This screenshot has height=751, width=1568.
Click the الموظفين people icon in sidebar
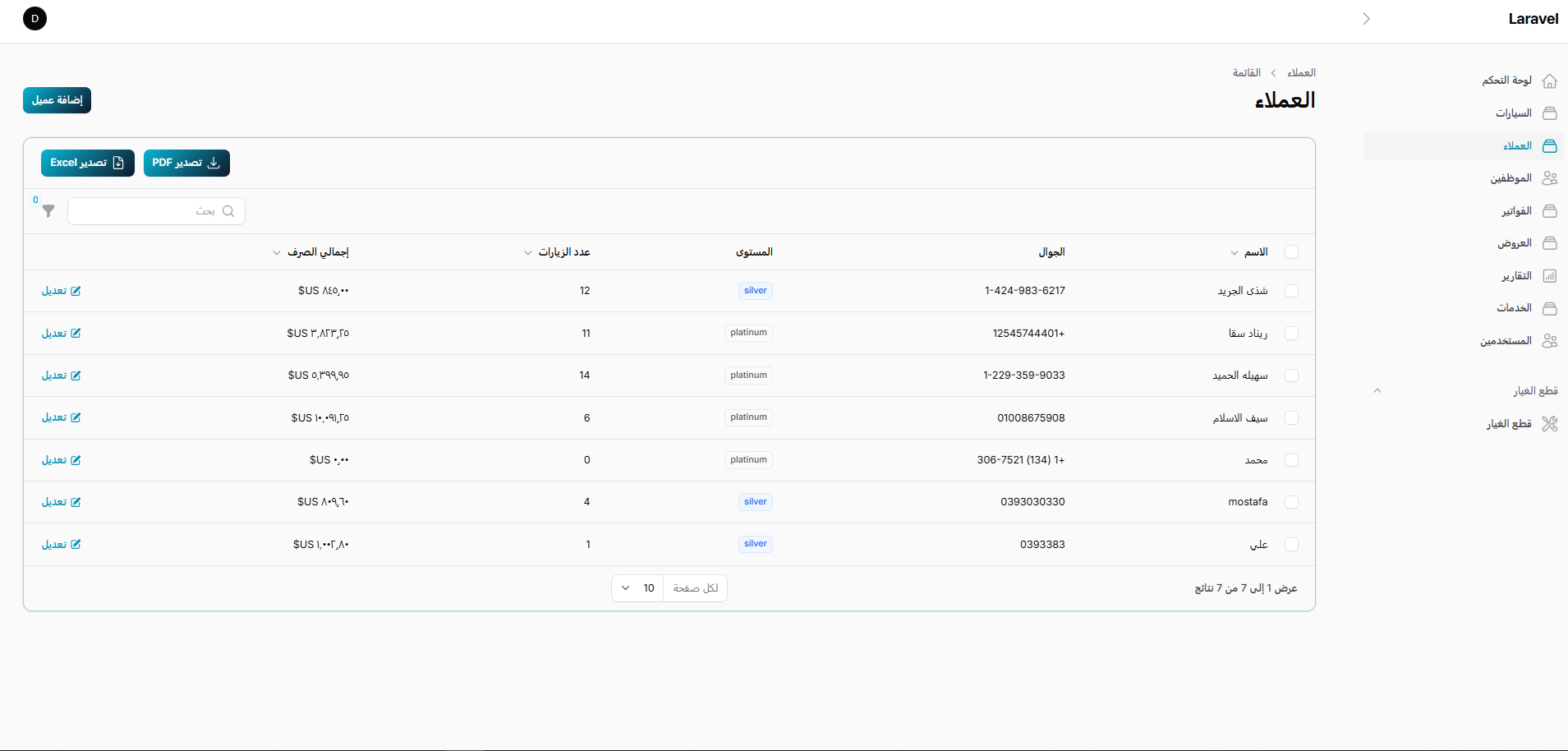point(1549,178)
